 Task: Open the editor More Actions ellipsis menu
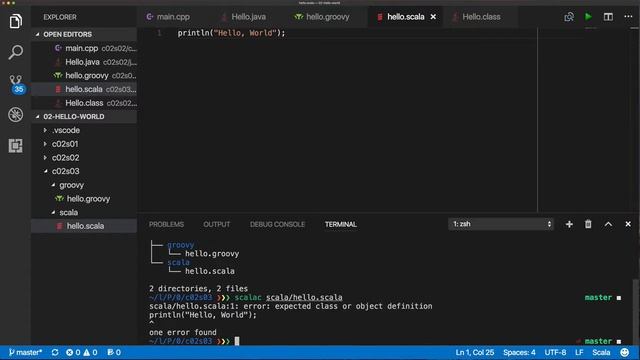[628, 17]
